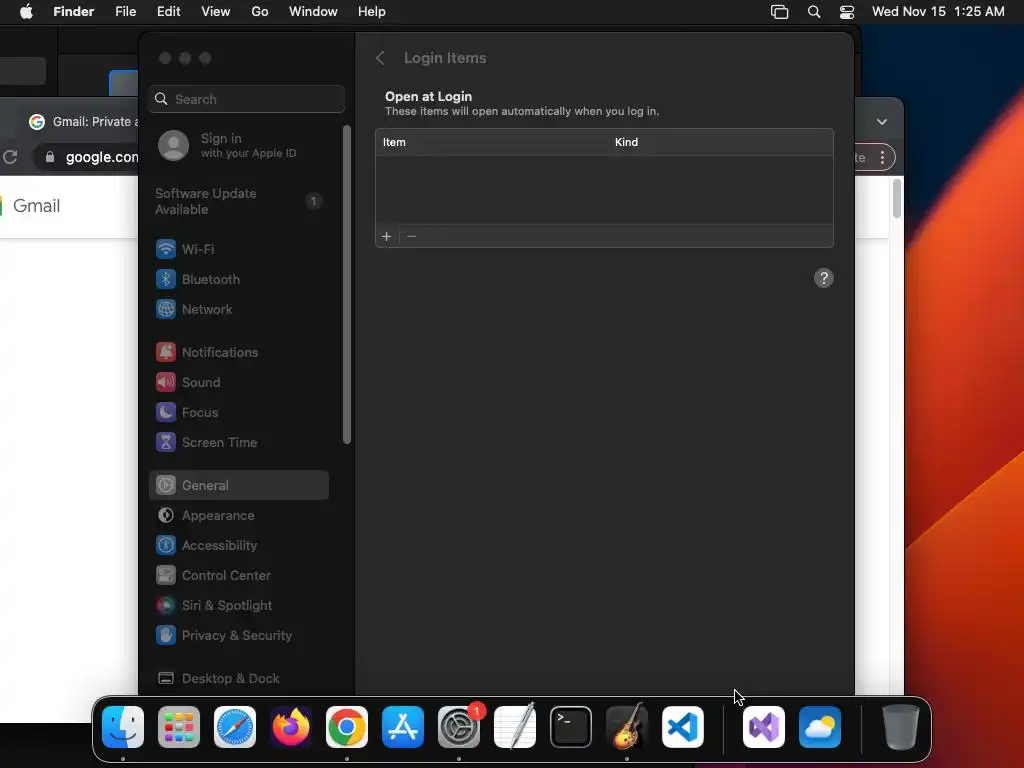
Task: Open the Edit menu
Action: (168, 12)
